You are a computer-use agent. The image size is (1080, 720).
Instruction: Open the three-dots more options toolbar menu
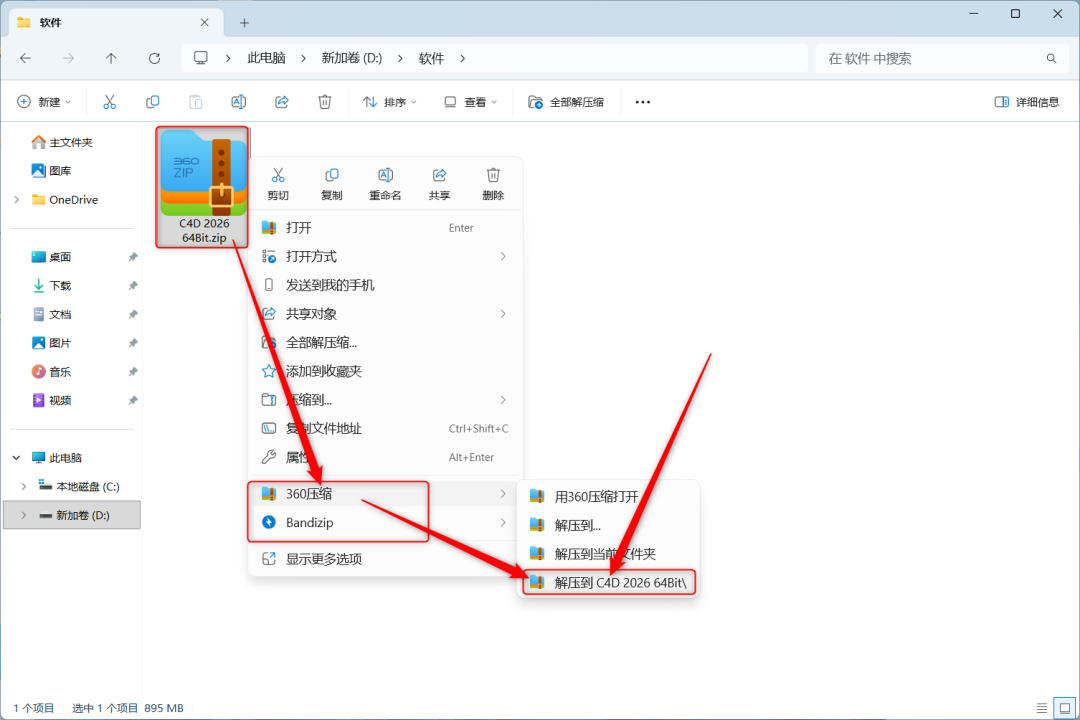point(643,102)
